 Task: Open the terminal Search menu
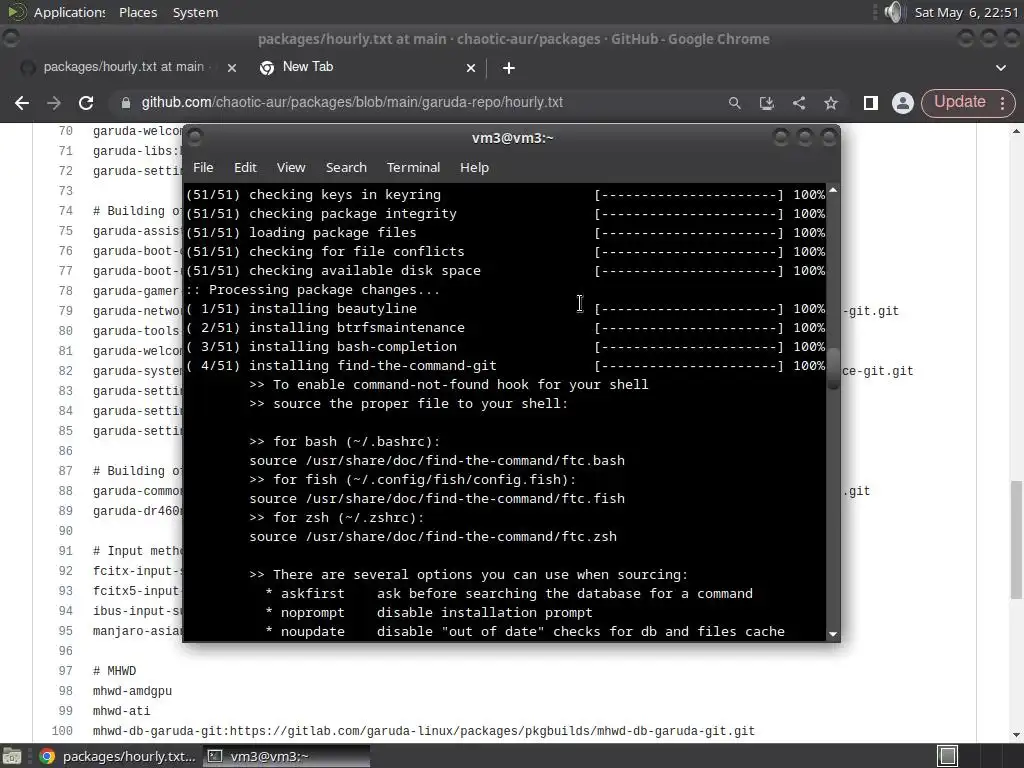pyautogui.click(x=346, y=168)
